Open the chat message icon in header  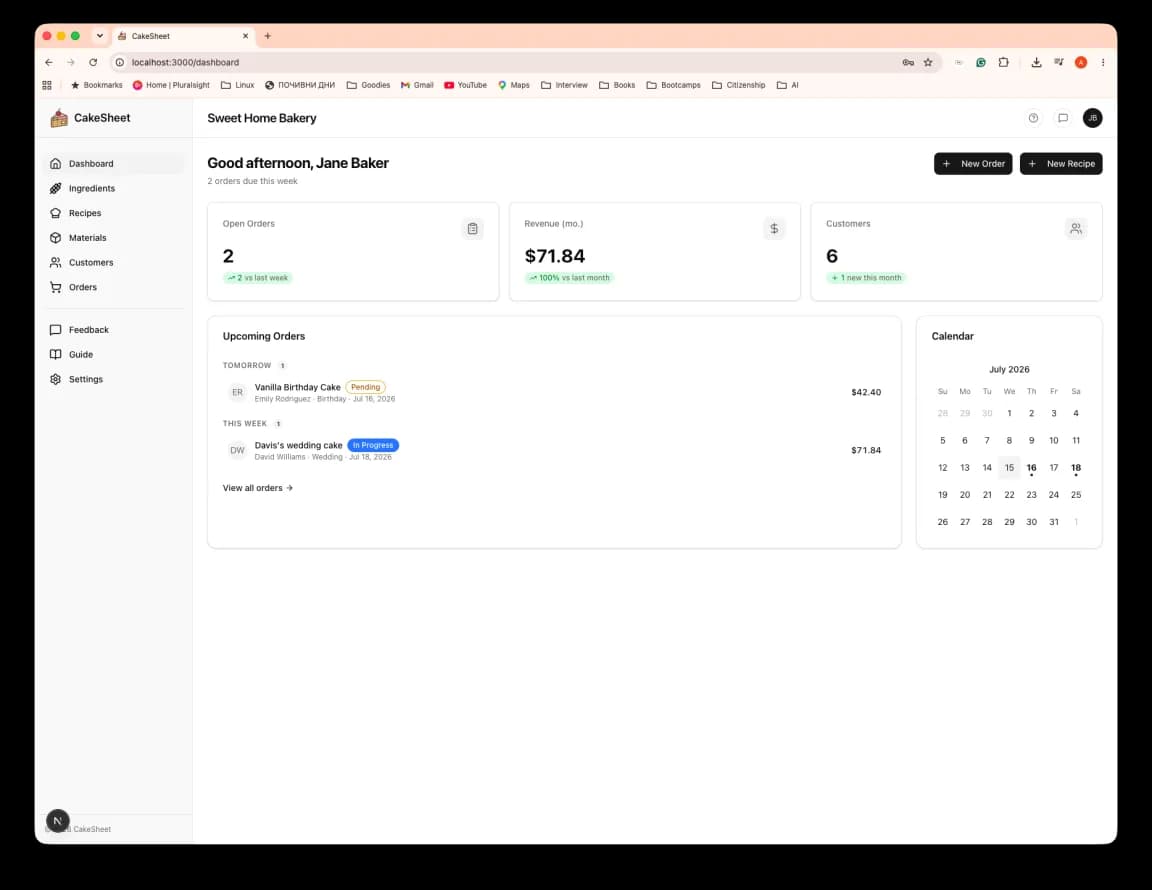pos(1062,118)
